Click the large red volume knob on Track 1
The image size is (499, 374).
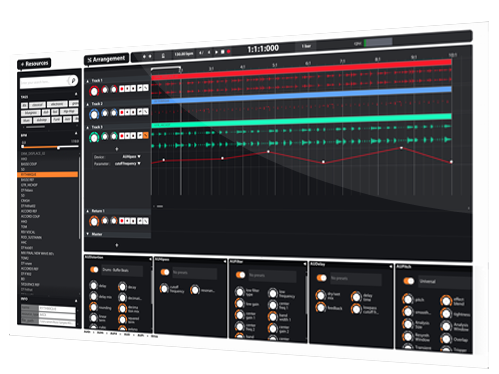pyautogui.click(x=94, y=91)
